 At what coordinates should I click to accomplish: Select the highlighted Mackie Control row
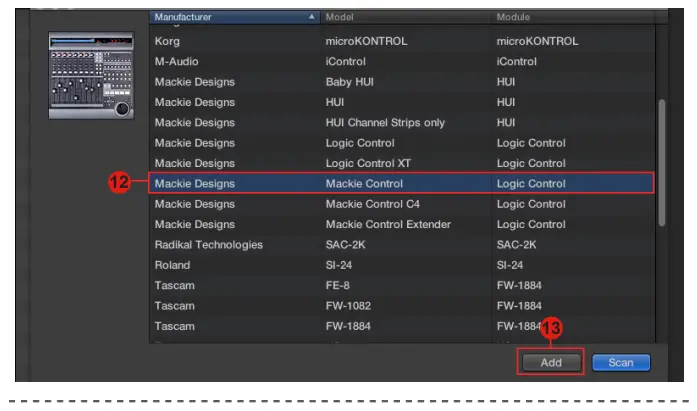pos(402,184)
